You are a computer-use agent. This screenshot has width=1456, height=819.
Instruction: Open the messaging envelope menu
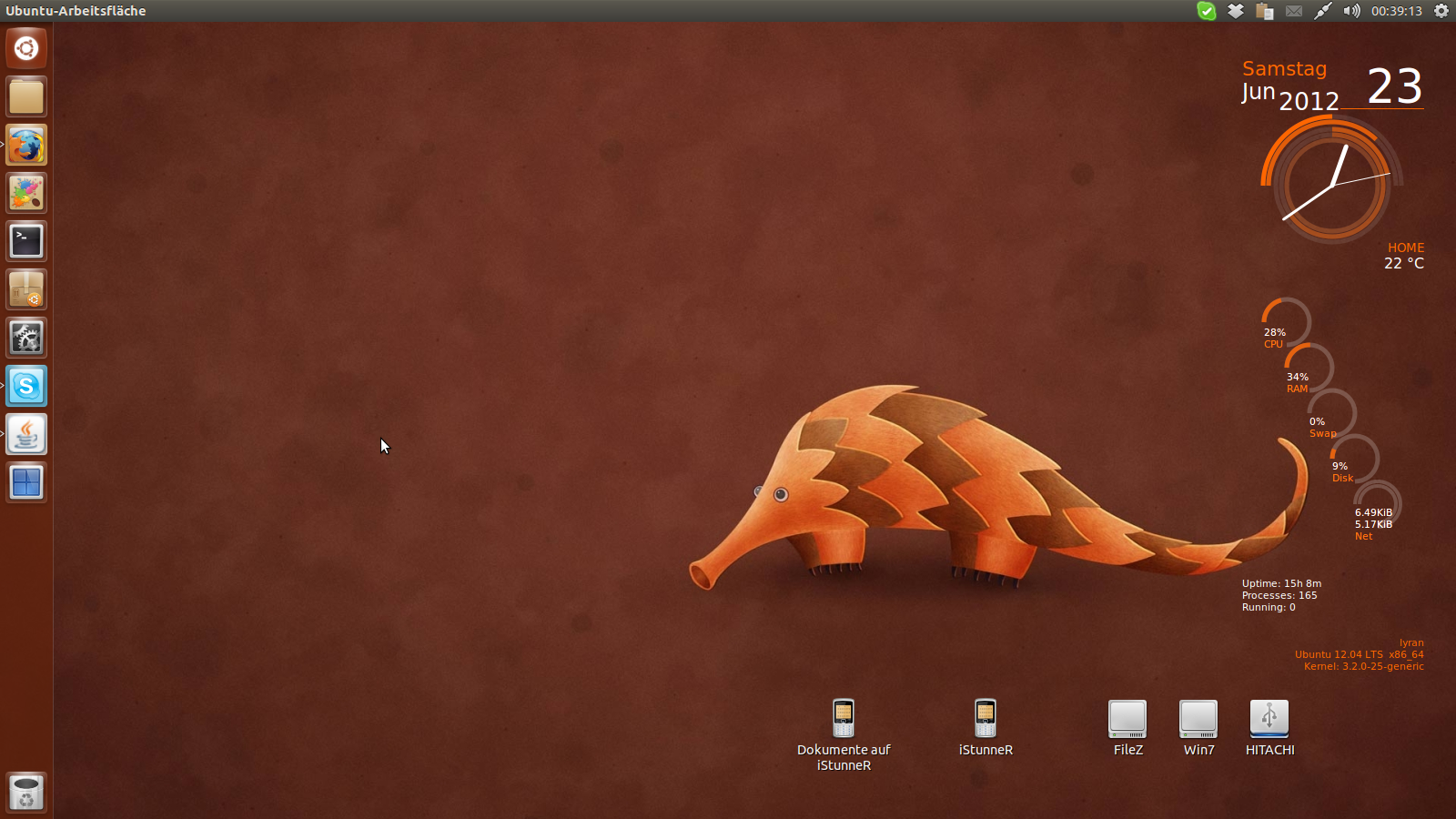coord(1294,11)
